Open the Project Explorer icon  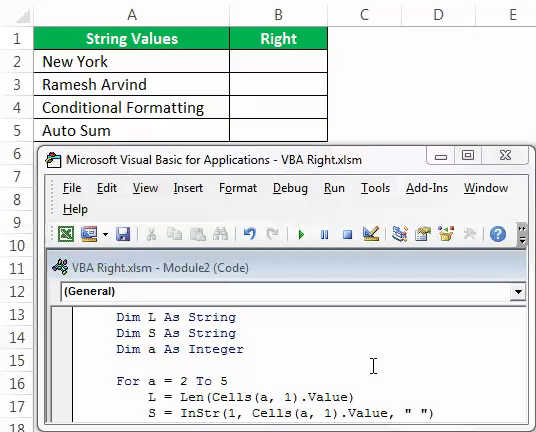400,234
